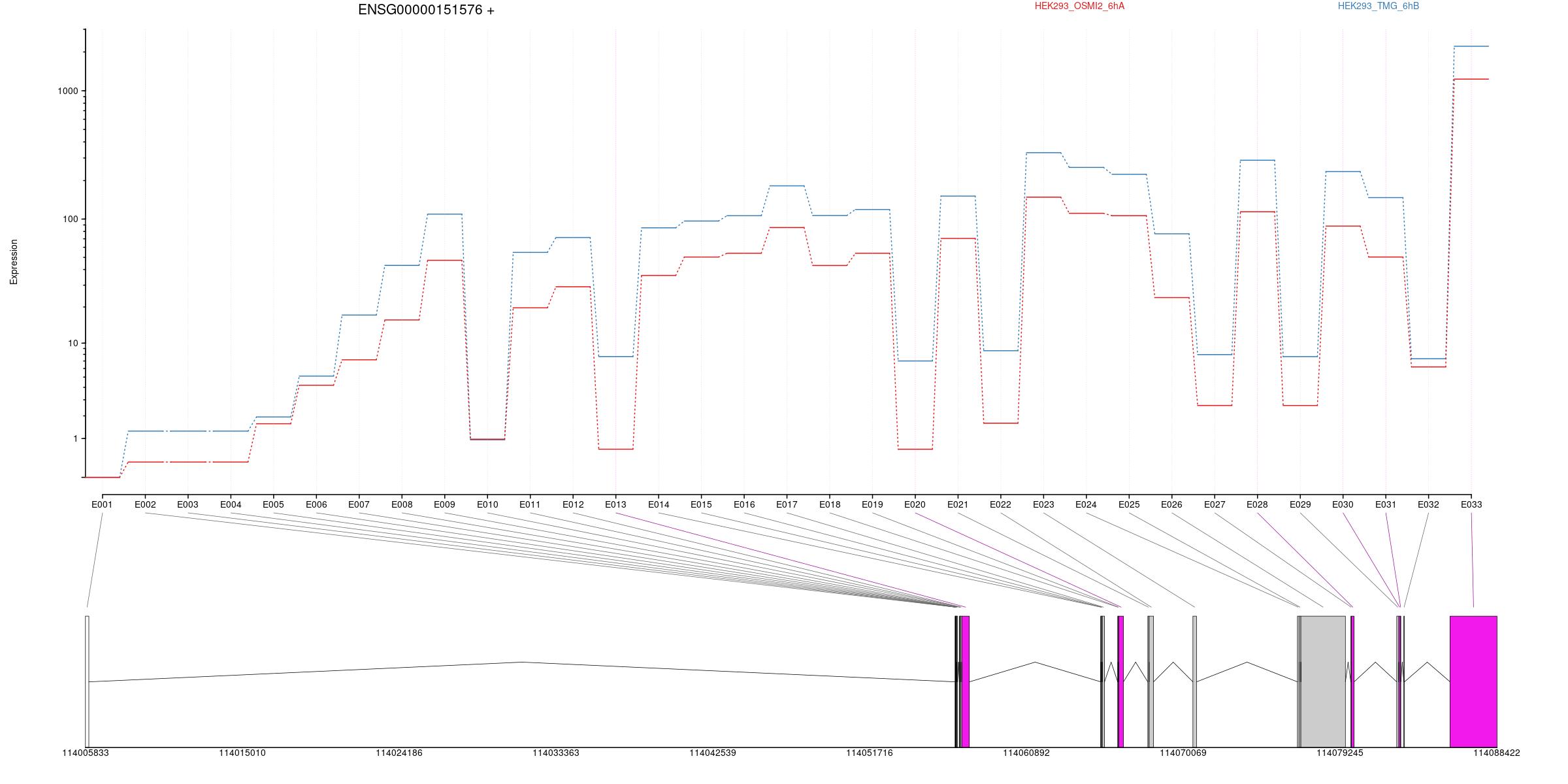Click the white first exon box
Image resolution: width=1568 pixels, height=784 pixels.
pyautogui.click(x=87, y=681)
